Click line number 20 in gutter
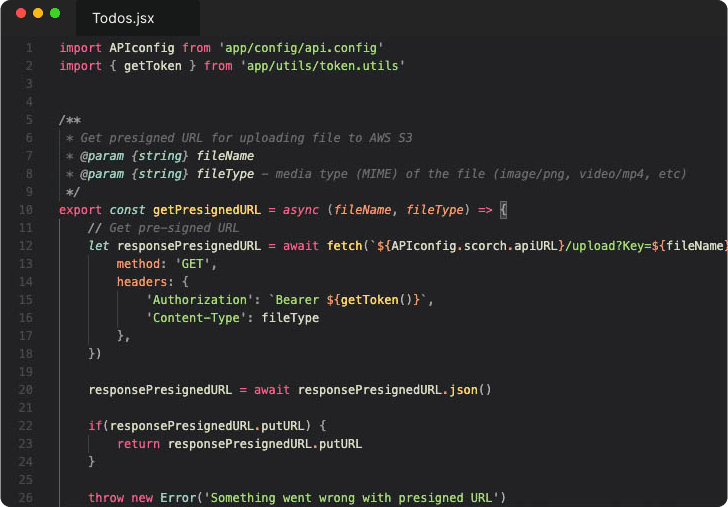The height and width of the screenshot is (507, 728). point(26,390)
